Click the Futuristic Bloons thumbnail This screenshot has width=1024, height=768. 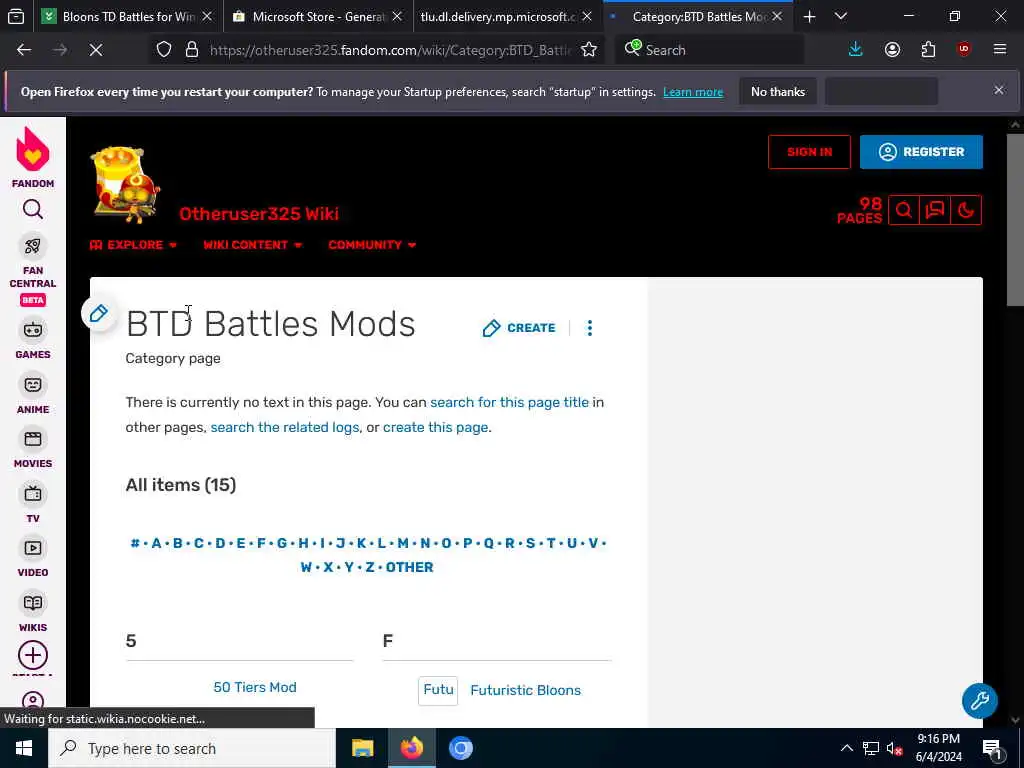(x=438, y=690)
